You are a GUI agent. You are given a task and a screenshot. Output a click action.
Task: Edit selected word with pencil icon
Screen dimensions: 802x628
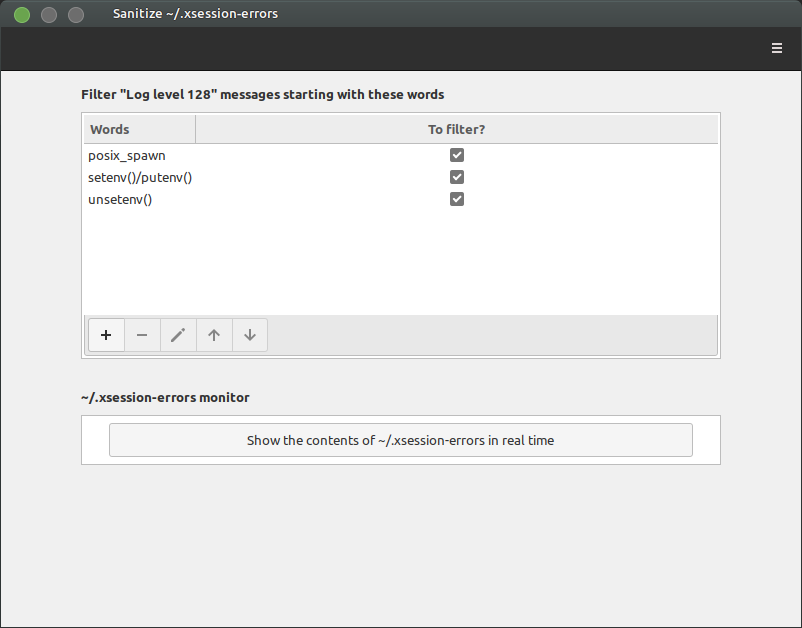tap(178, 335)
